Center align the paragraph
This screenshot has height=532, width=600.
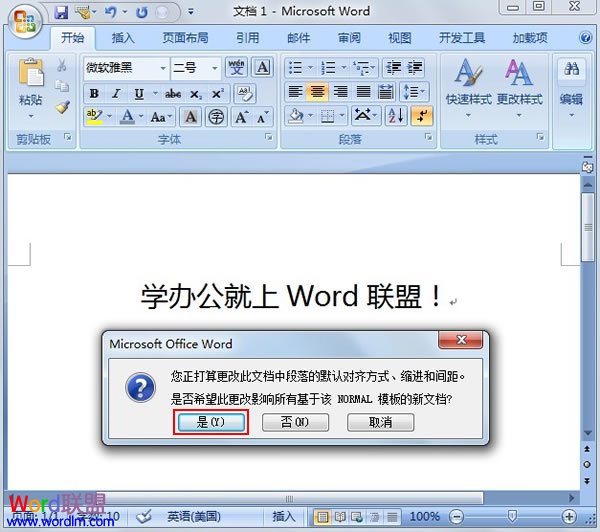click(317, 92)
